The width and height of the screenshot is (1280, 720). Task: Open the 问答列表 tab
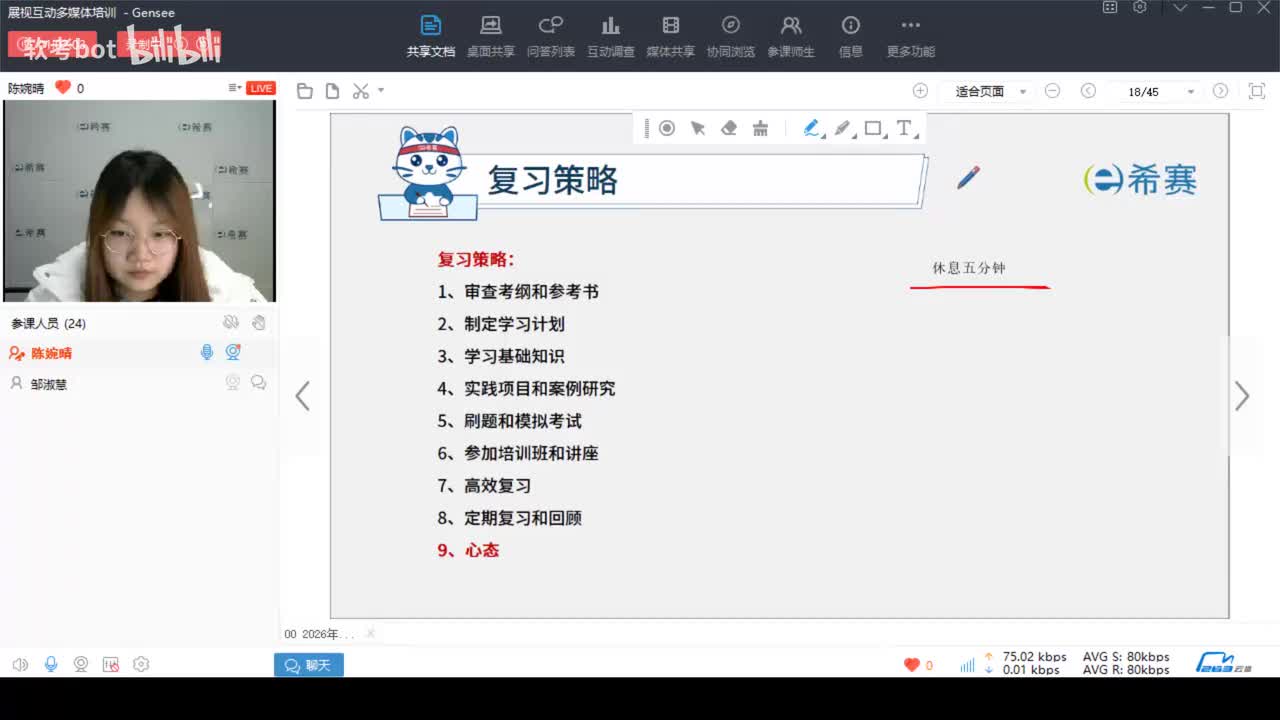(551, 36)
